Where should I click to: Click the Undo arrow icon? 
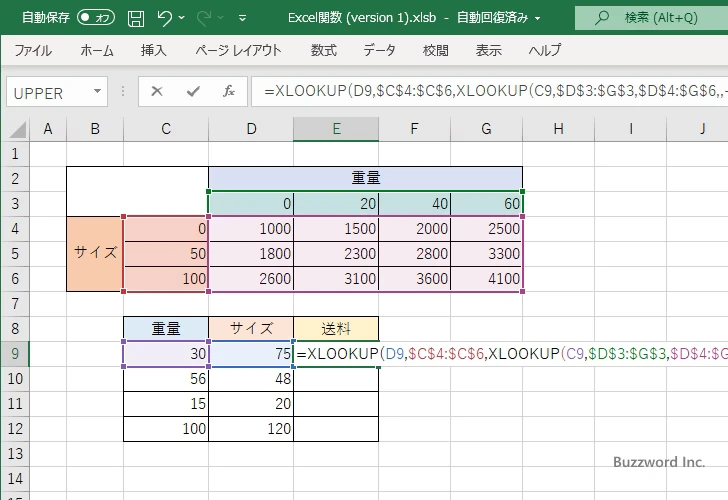[164, 18]
